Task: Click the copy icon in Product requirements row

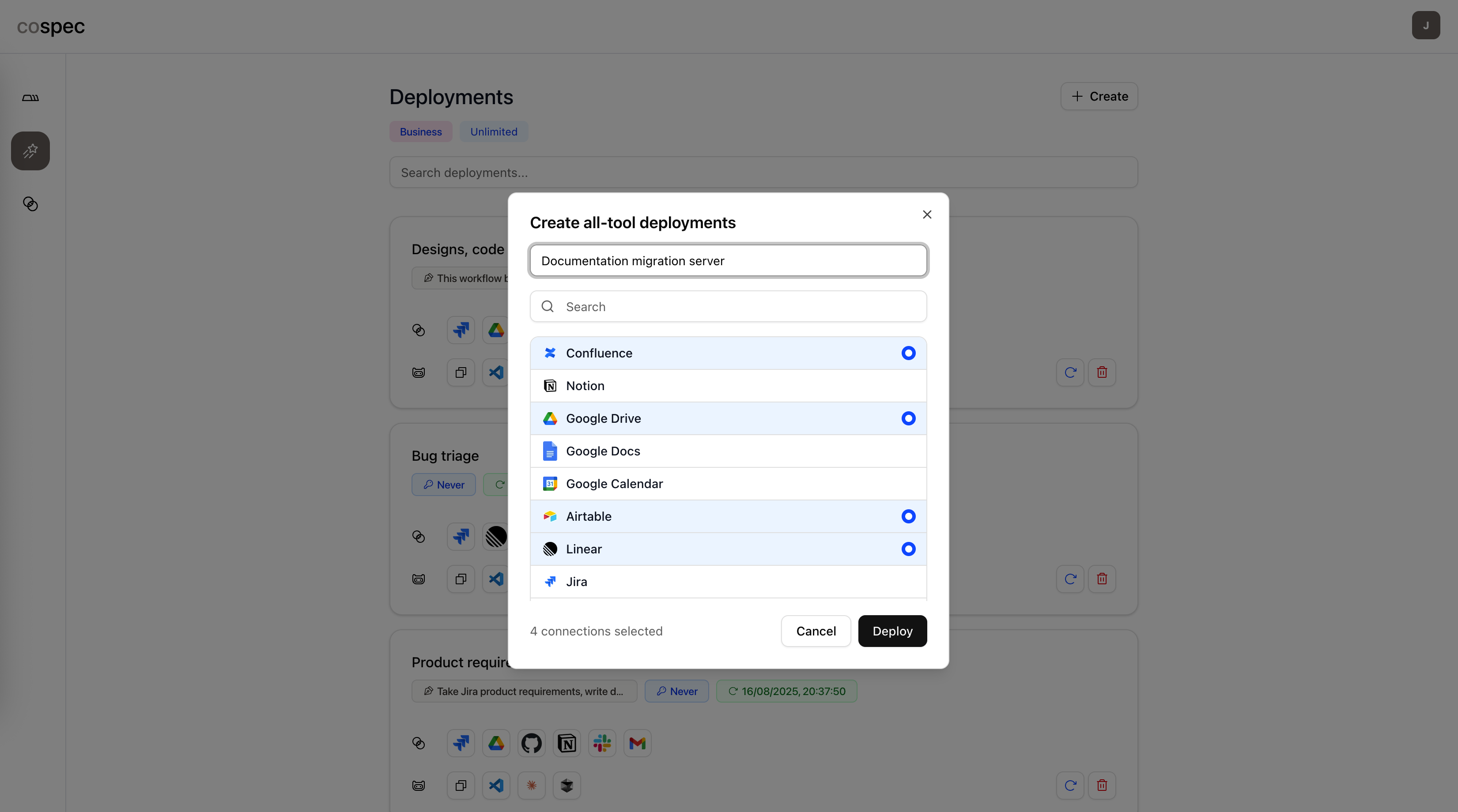Action: click(x=461, y=786)
